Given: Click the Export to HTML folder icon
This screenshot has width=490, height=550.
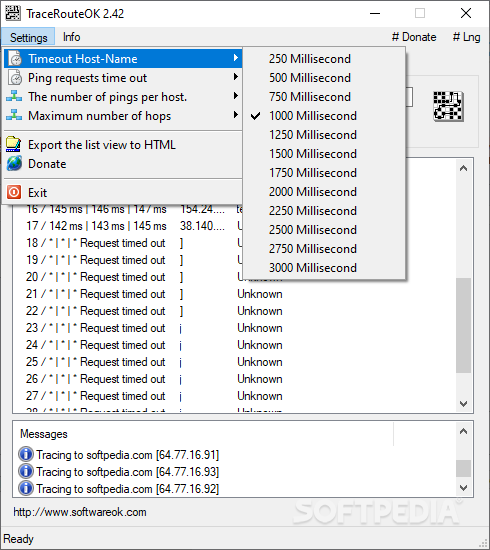Looking at the screenshot, I should pos(14,144).
